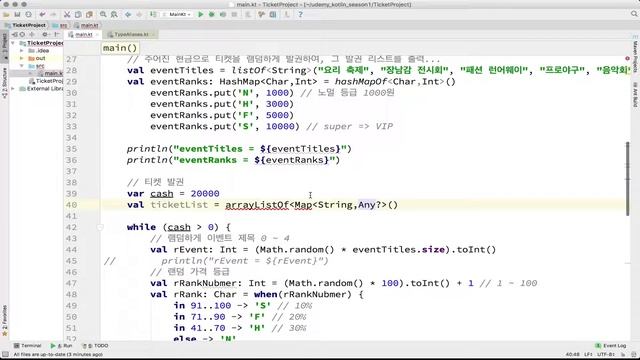This screenshot has height=360, width=640.
Task: Select TicketProject breadcrumb in navigation bar
Action: [x=25, y=25]
